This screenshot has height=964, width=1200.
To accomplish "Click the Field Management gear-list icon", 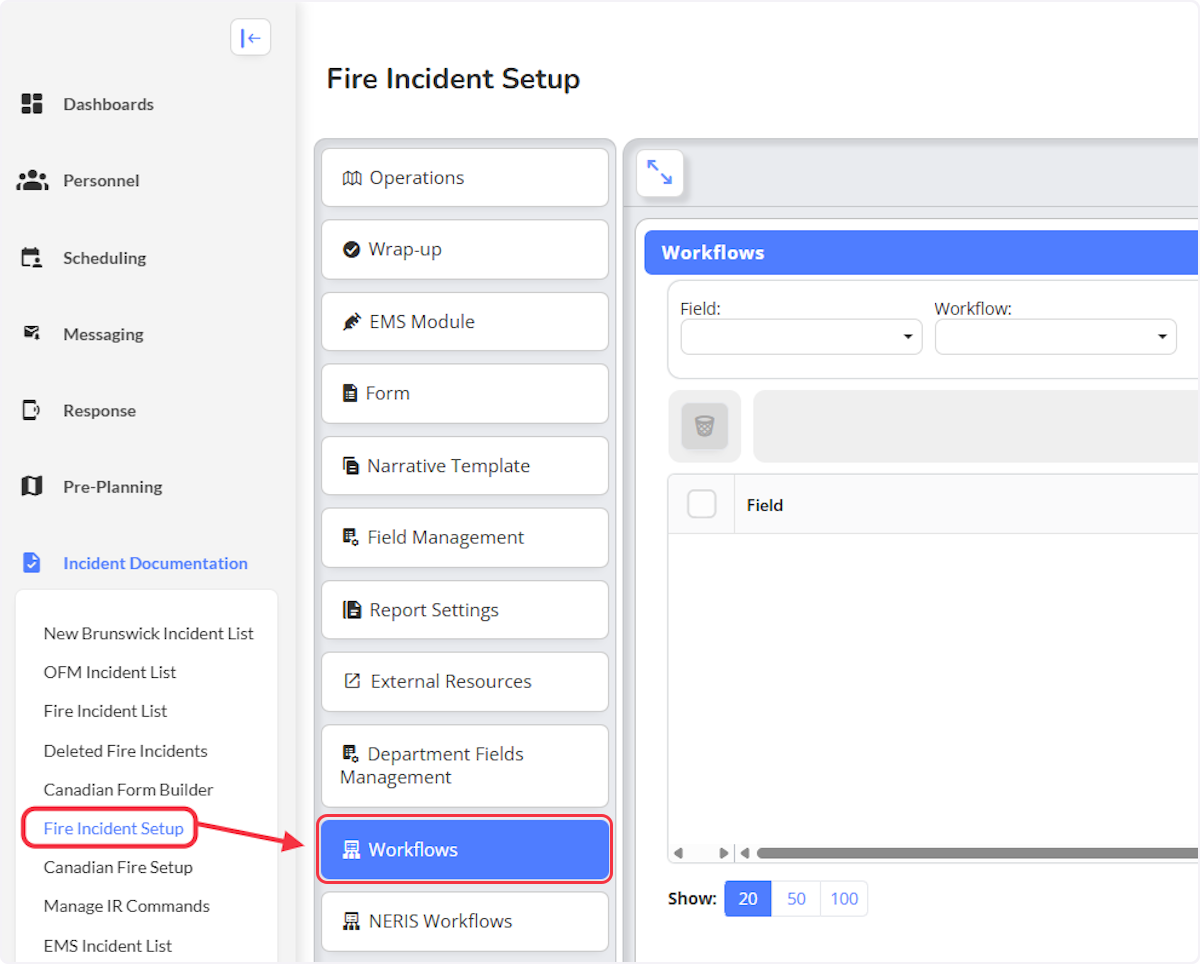I will coord(351,537).
